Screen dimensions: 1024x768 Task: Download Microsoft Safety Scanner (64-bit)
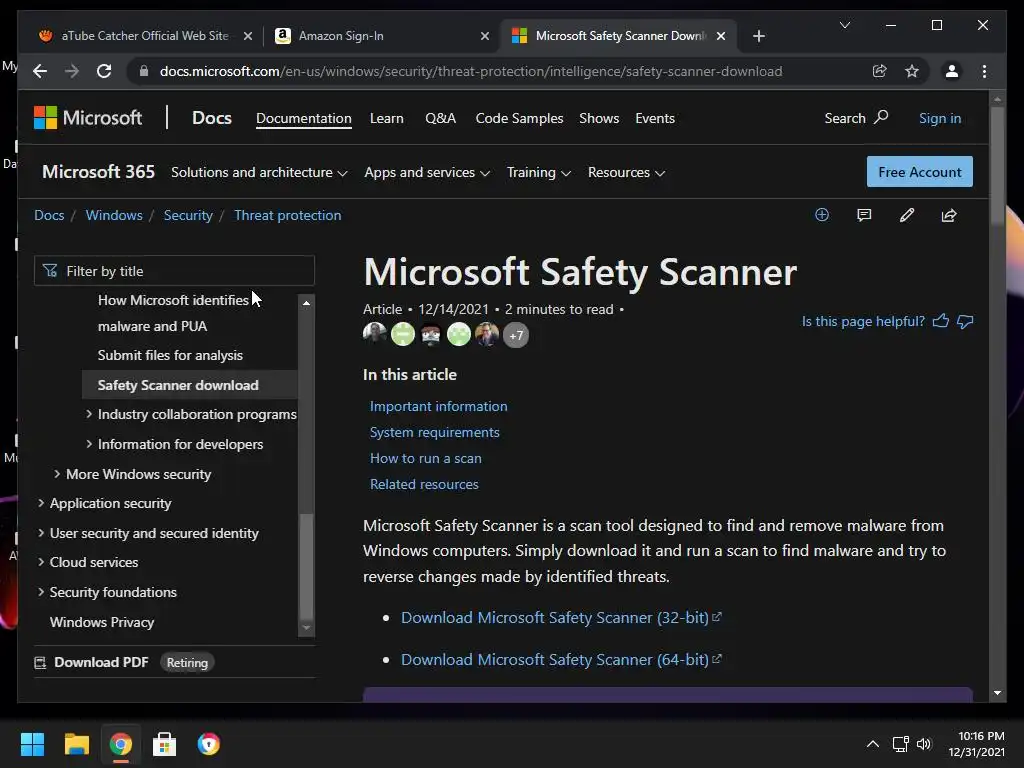[560, 660]
